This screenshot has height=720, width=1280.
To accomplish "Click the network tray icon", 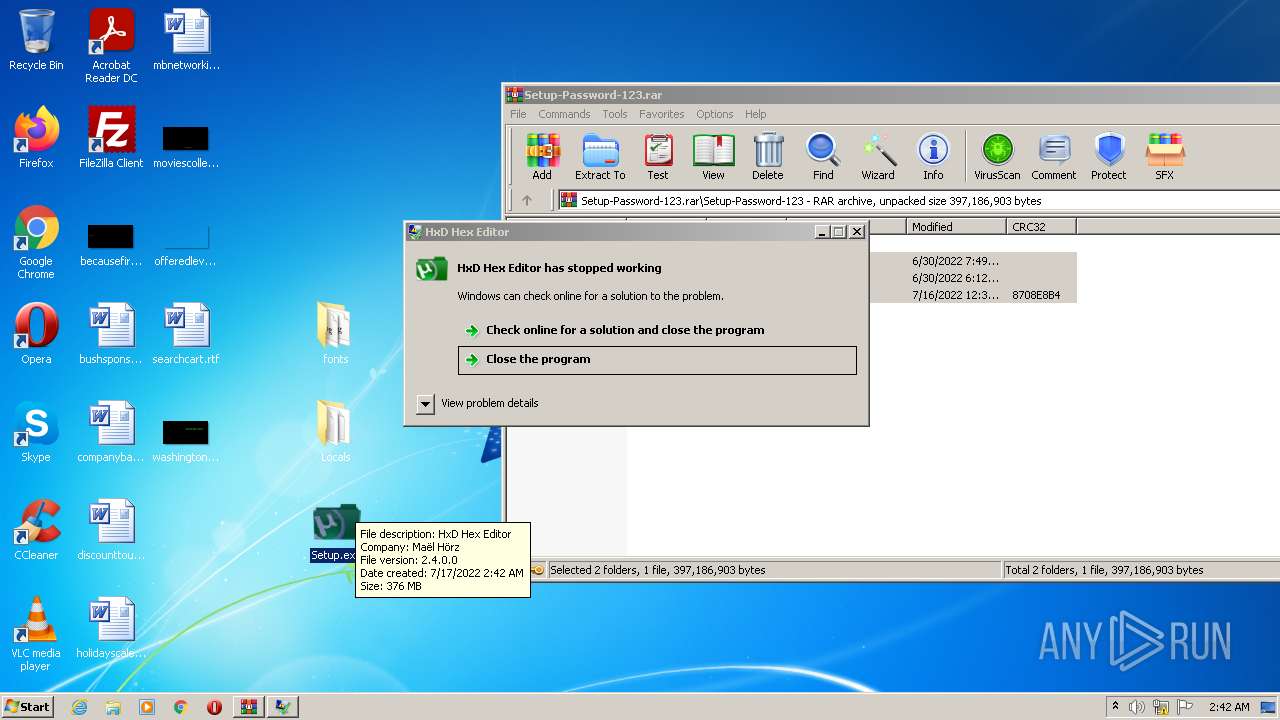I will click(1161, 707).
